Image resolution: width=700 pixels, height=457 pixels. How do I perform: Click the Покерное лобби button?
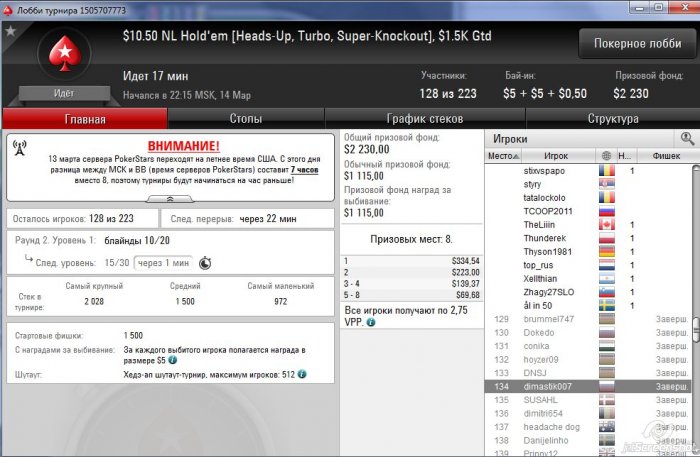638,43
